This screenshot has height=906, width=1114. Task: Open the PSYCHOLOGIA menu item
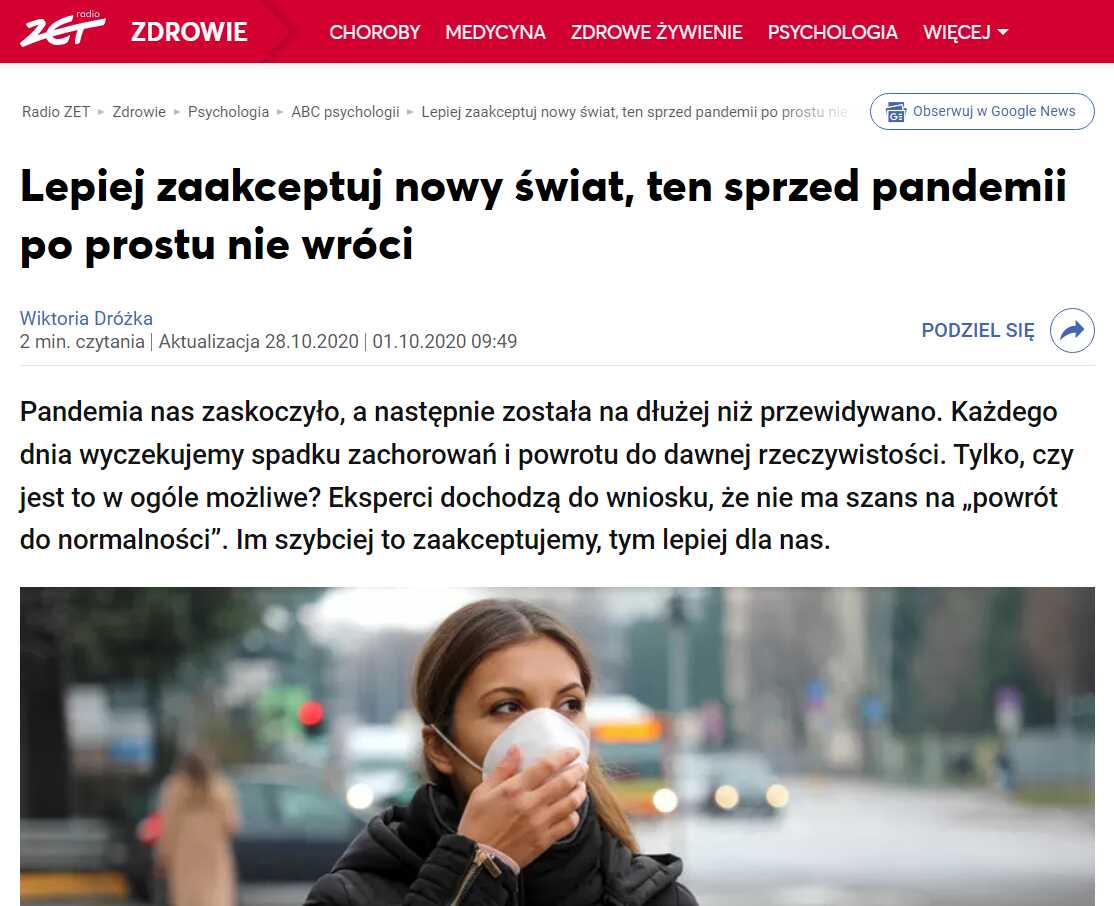coord(833,32)
